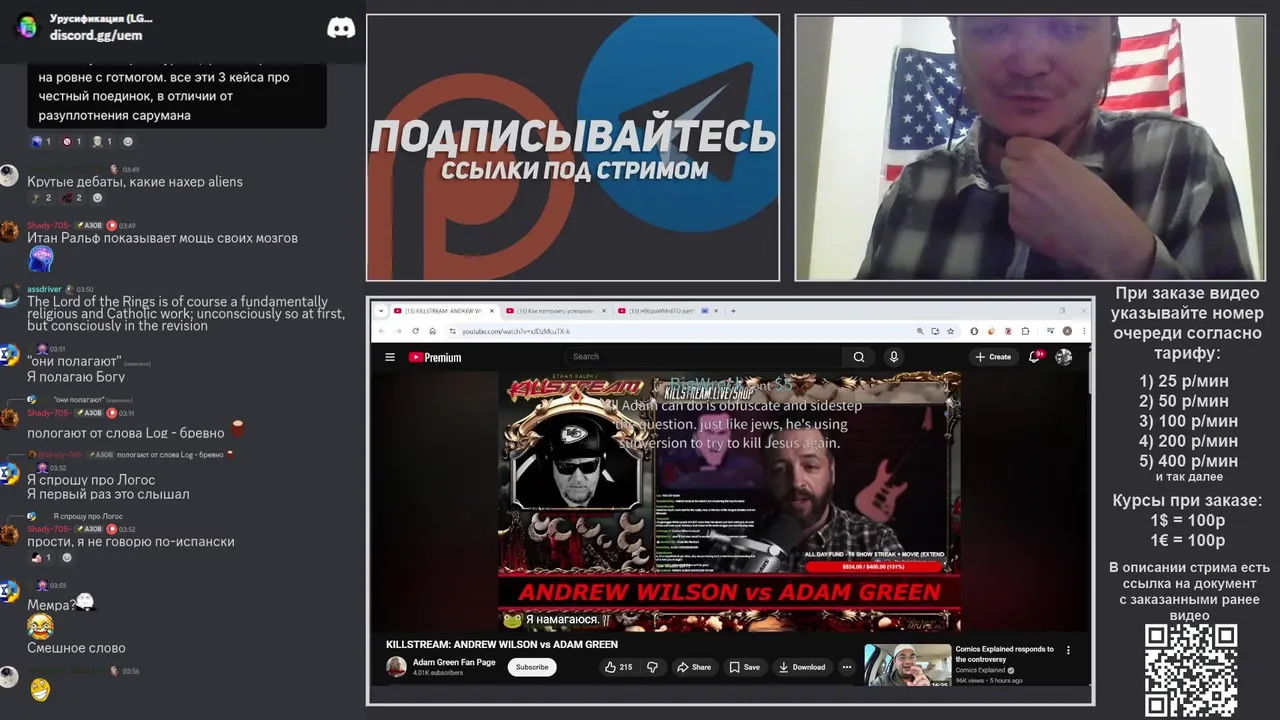Focus the YouTube Search field
This screenshot has width=1280, height=720.
click(705, 357)
